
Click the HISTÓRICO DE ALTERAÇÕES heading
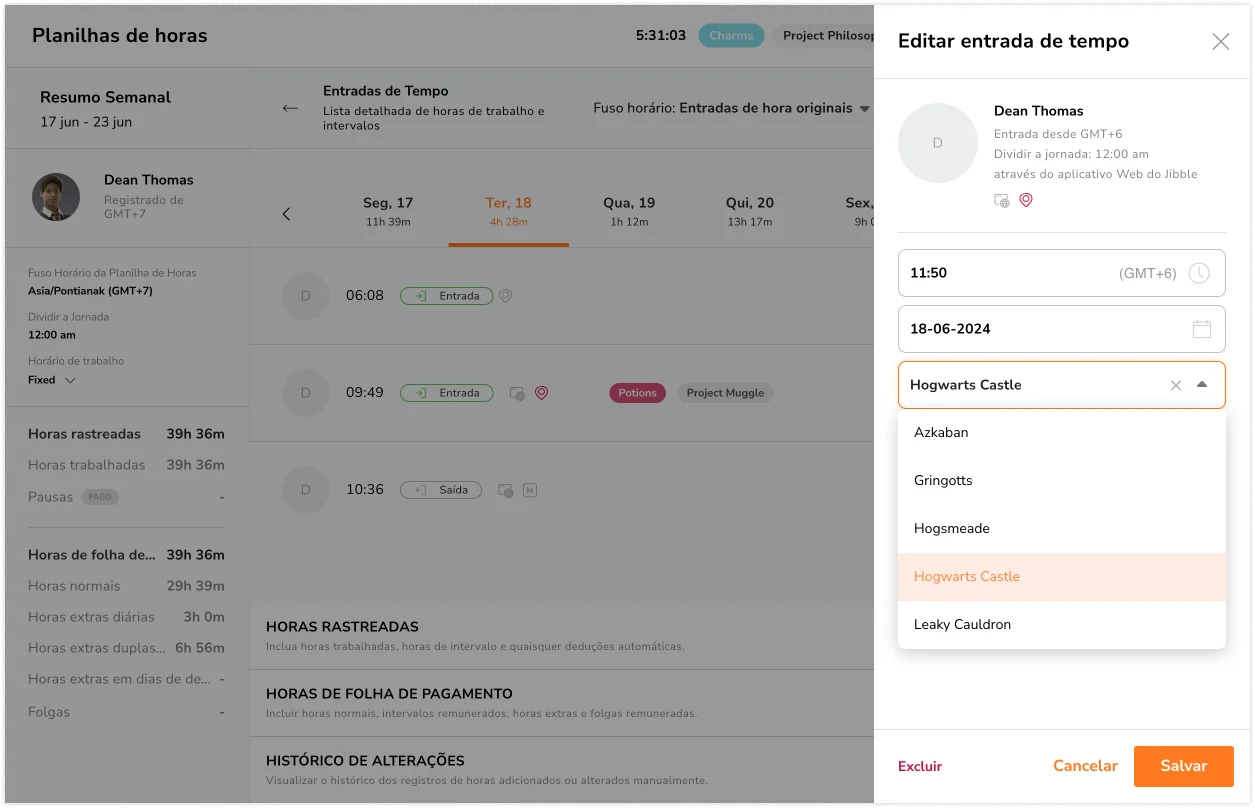pyautogui.click(x=365, y=761)
